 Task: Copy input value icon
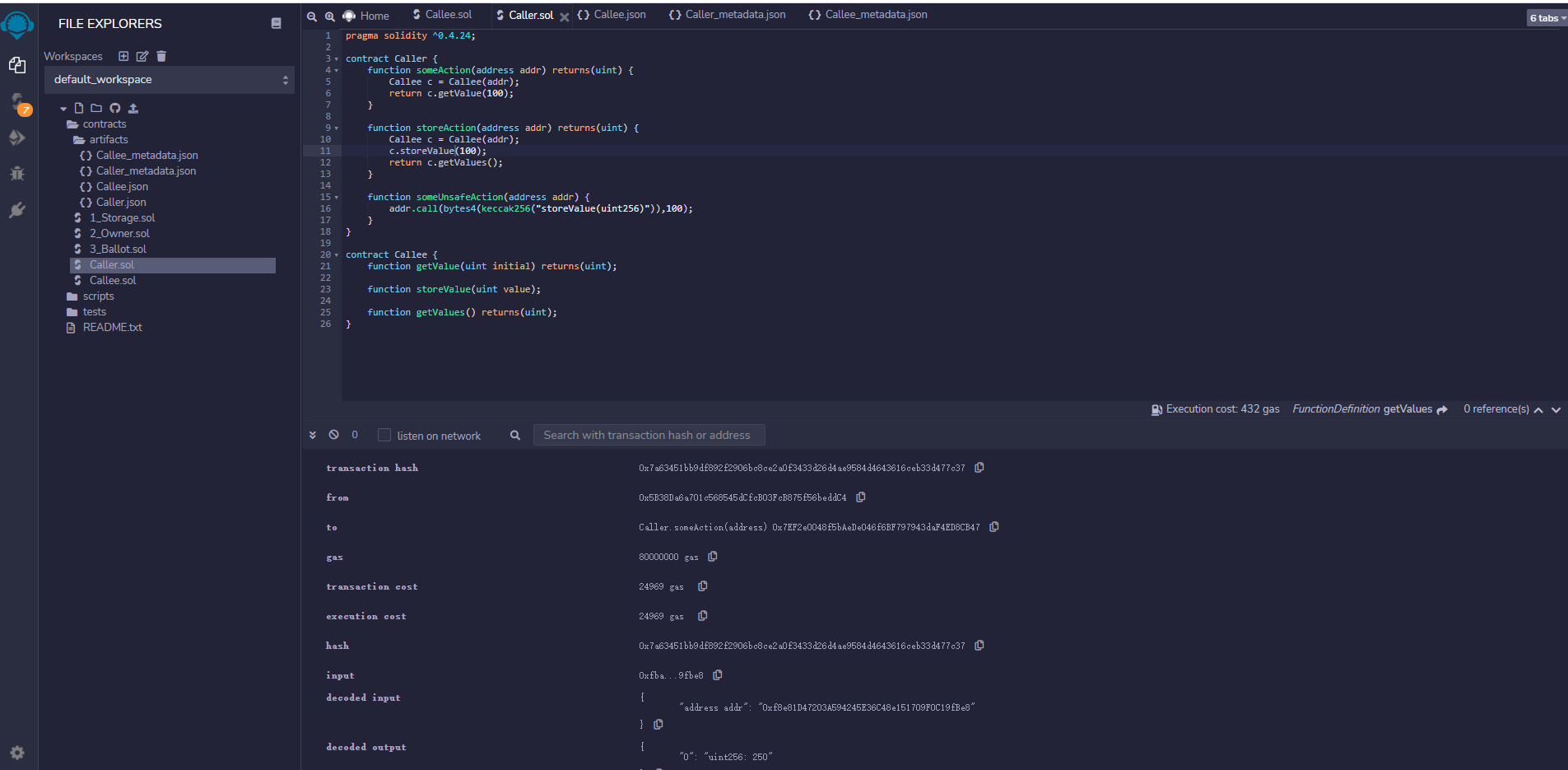(718, 675)
